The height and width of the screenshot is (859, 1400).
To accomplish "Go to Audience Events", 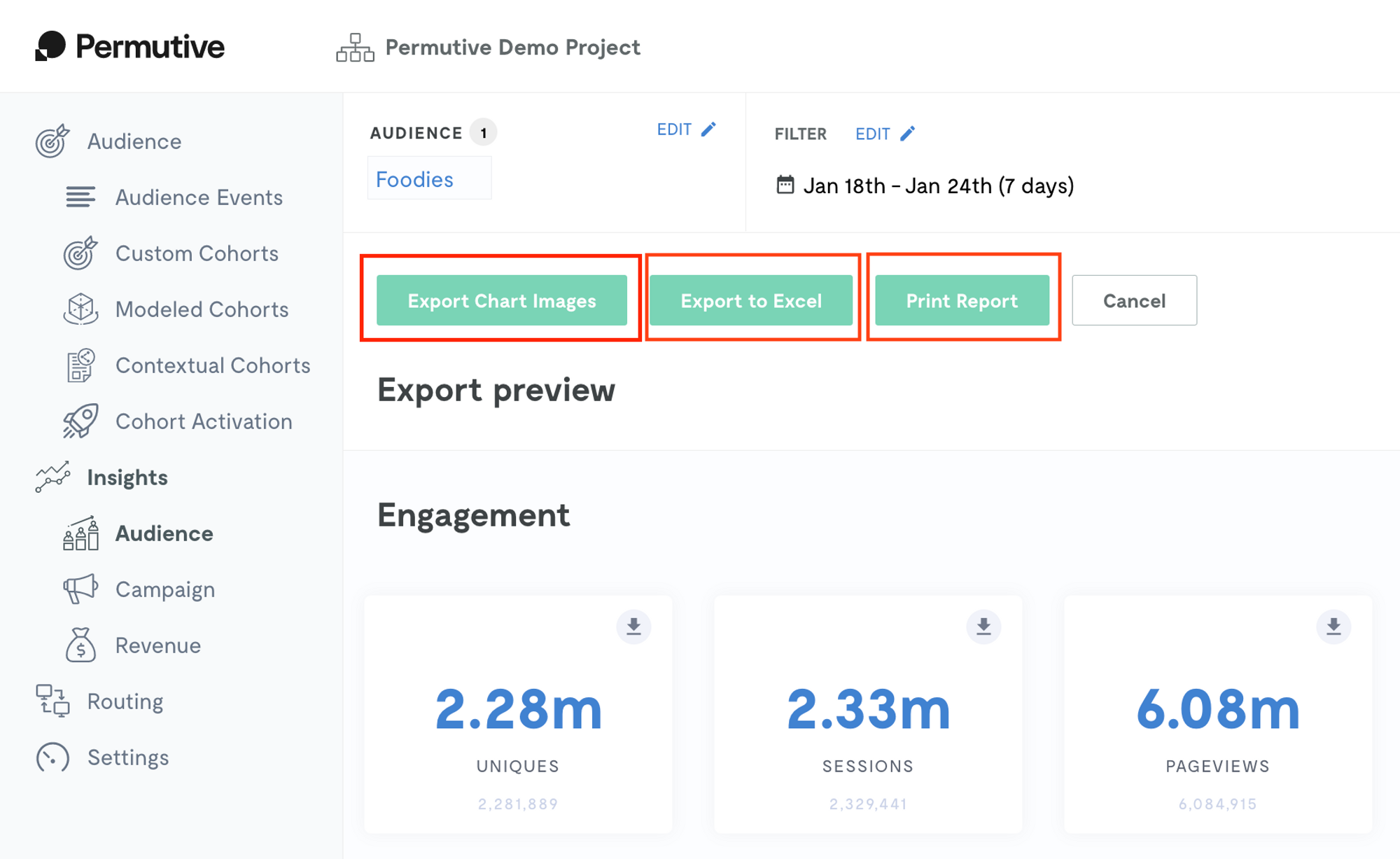I will point(199,197).
